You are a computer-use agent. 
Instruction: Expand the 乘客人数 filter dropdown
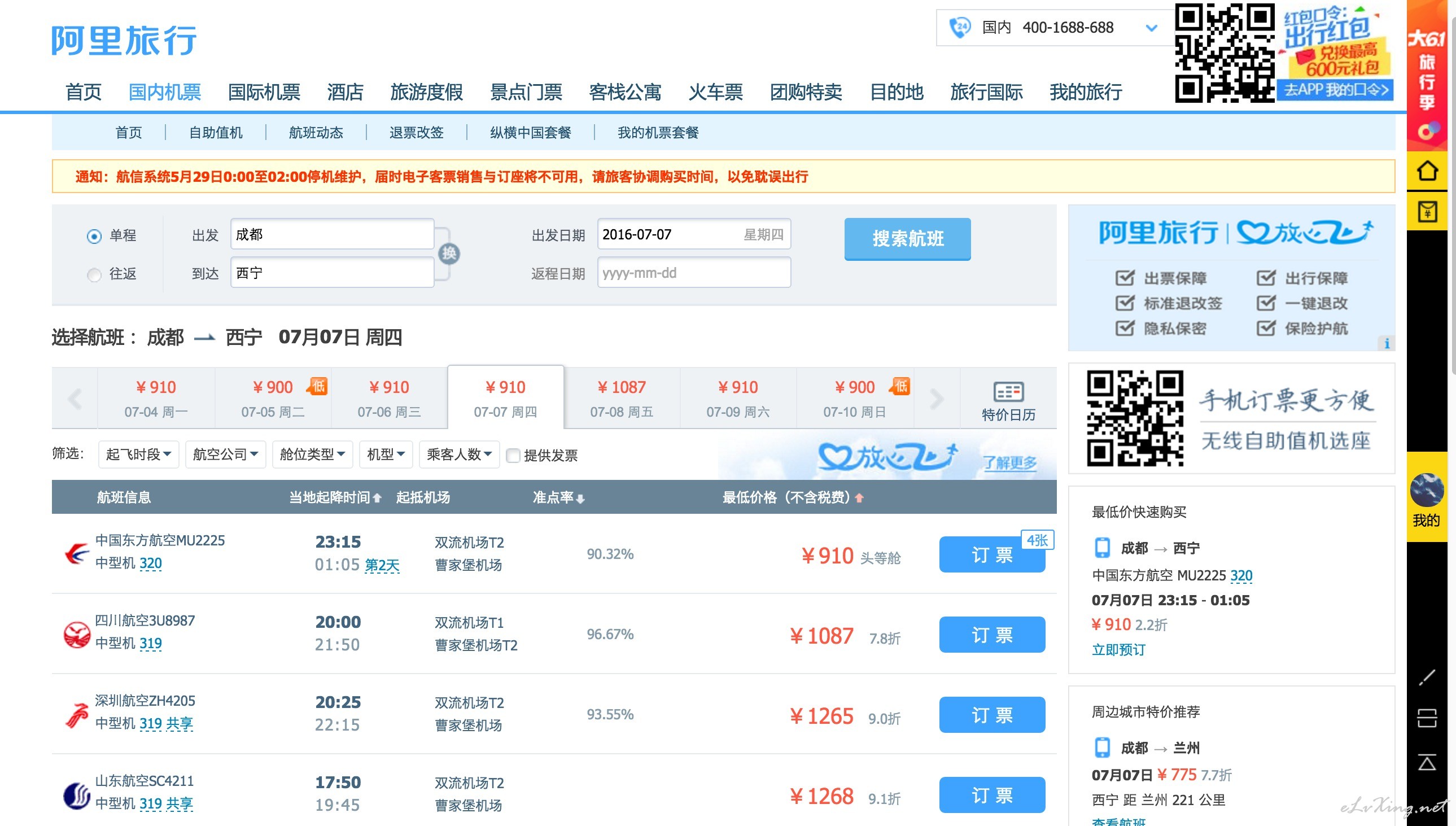[459, 454]
